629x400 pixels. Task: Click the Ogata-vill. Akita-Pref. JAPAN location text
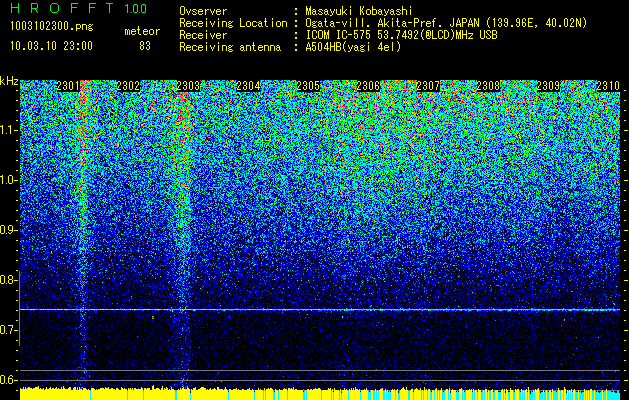(446, 23)
